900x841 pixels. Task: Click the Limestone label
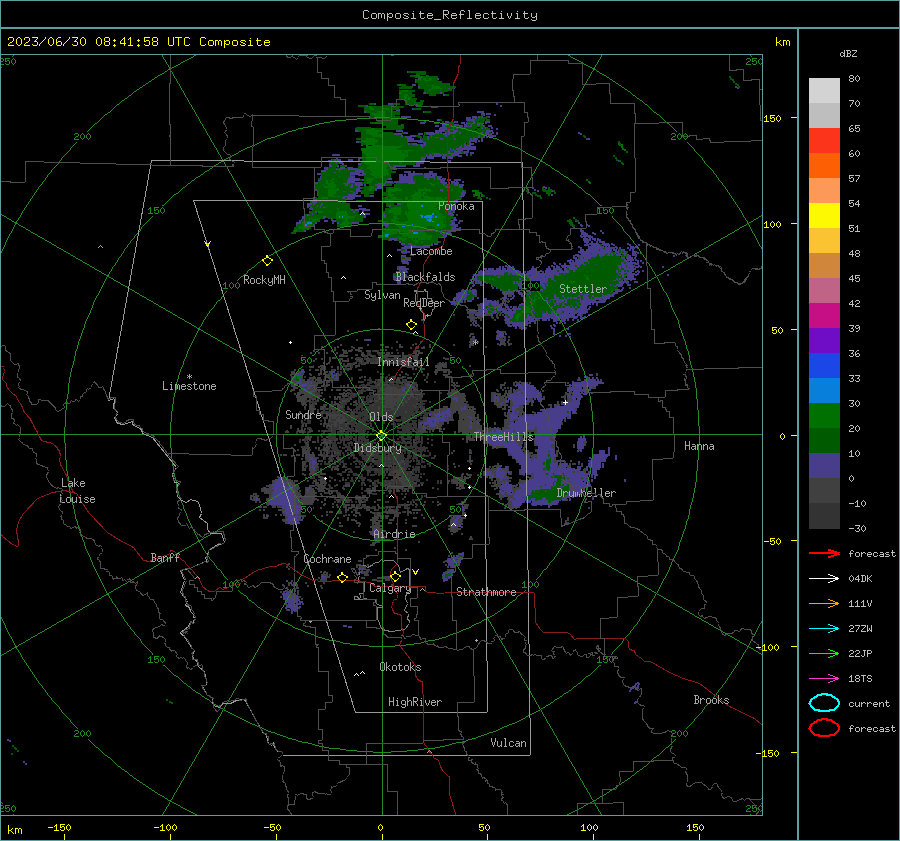point(189,386)
